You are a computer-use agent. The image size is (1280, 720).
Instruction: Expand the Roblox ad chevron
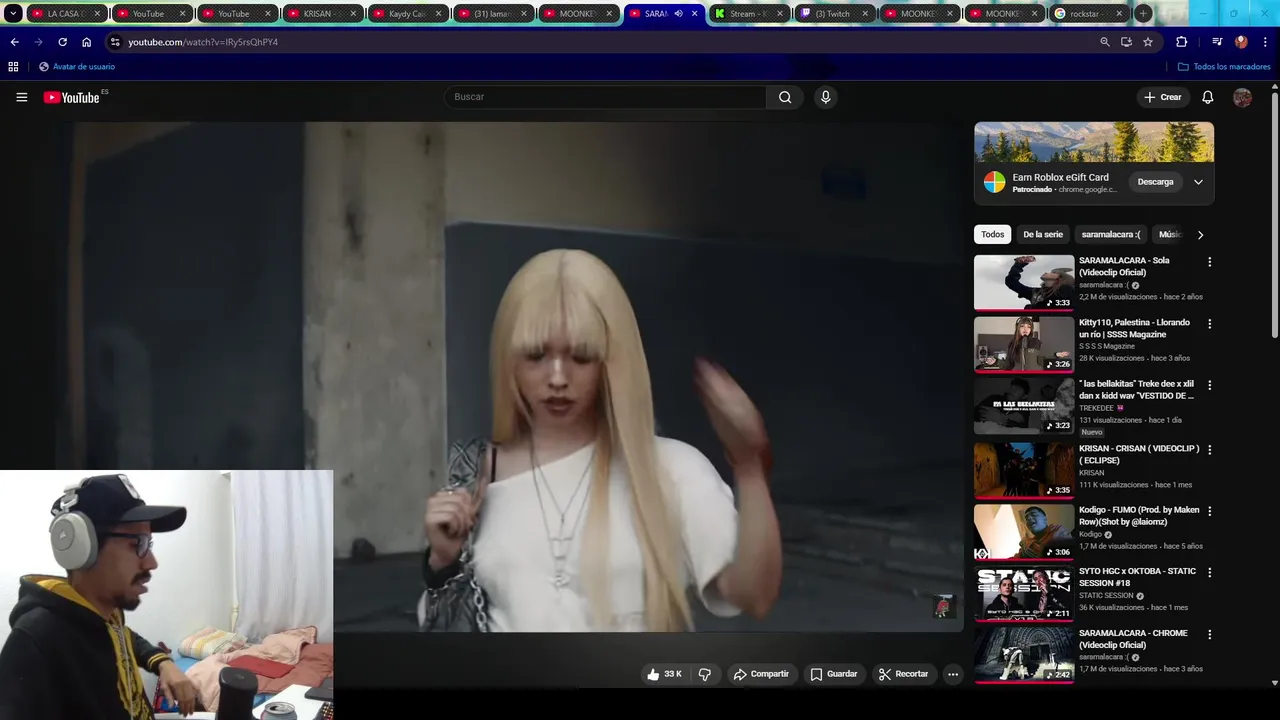(1198, 182)
